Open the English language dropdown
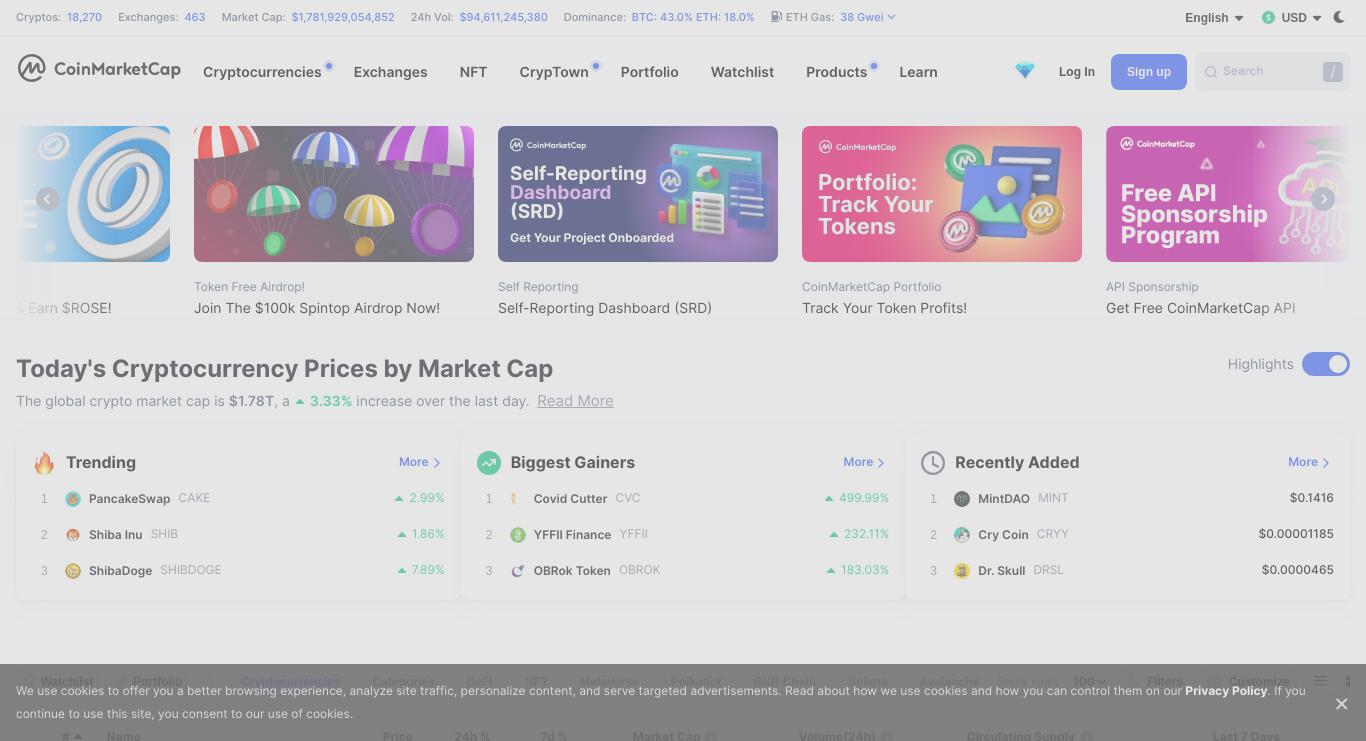The width and height of the screenshot is (1366, 741). [1214, 17]
